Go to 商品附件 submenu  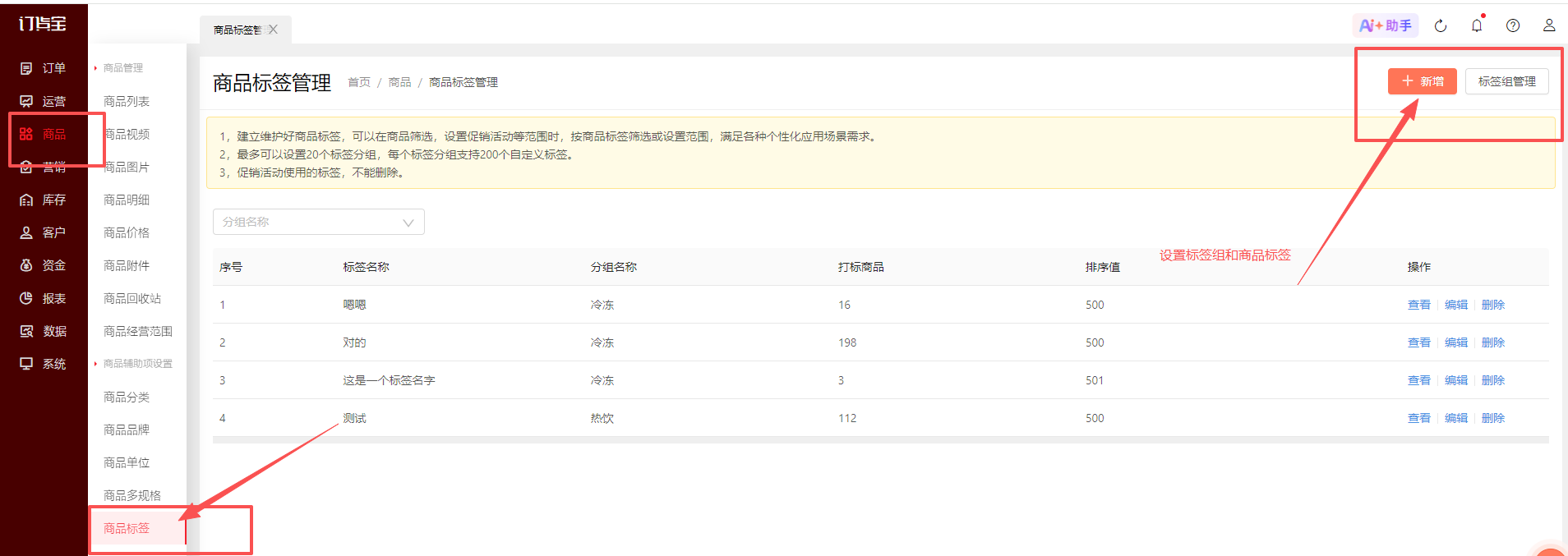coord(127,265)
